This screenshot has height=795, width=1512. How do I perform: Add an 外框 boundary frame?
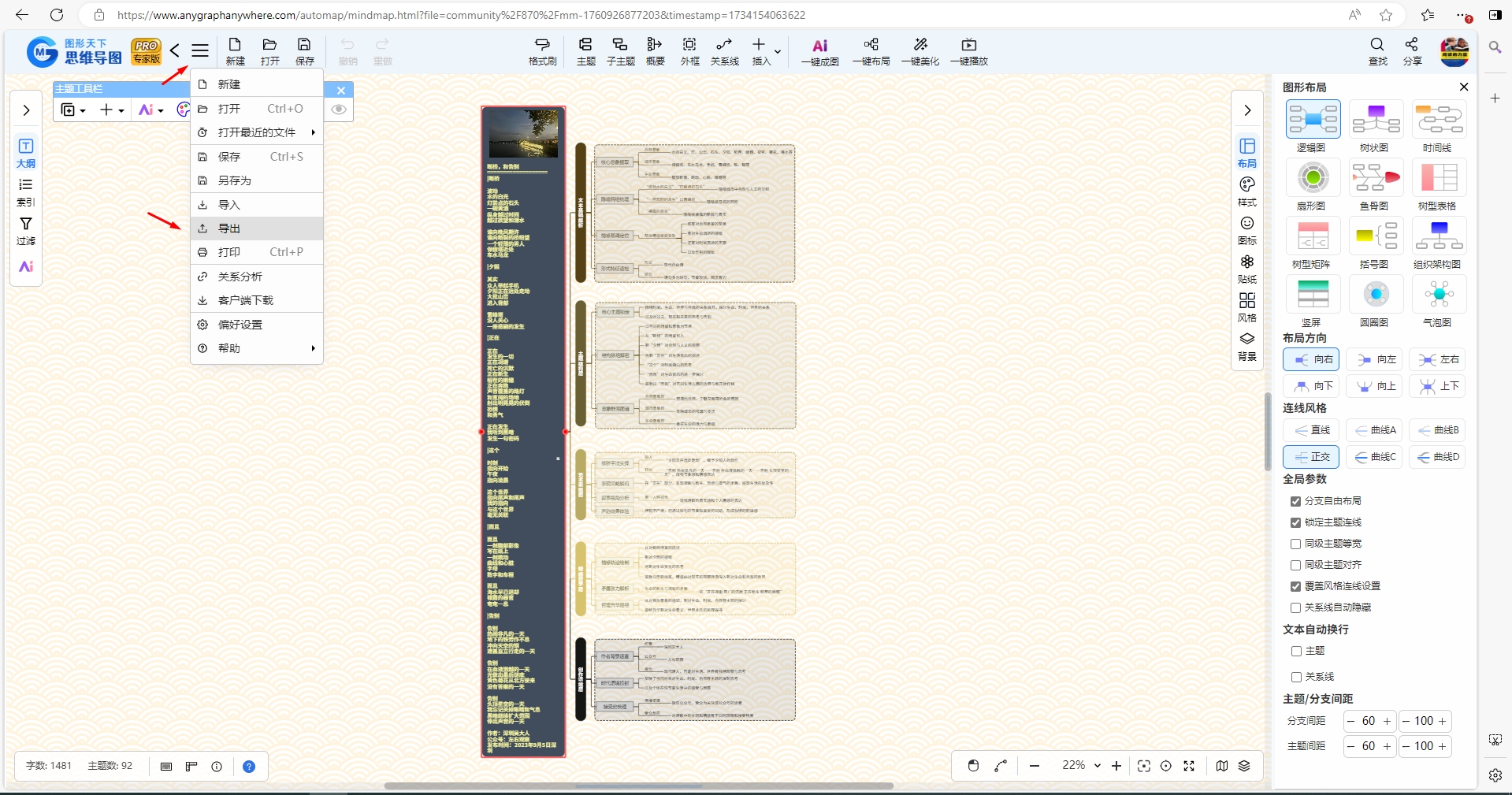pos(689,51)
